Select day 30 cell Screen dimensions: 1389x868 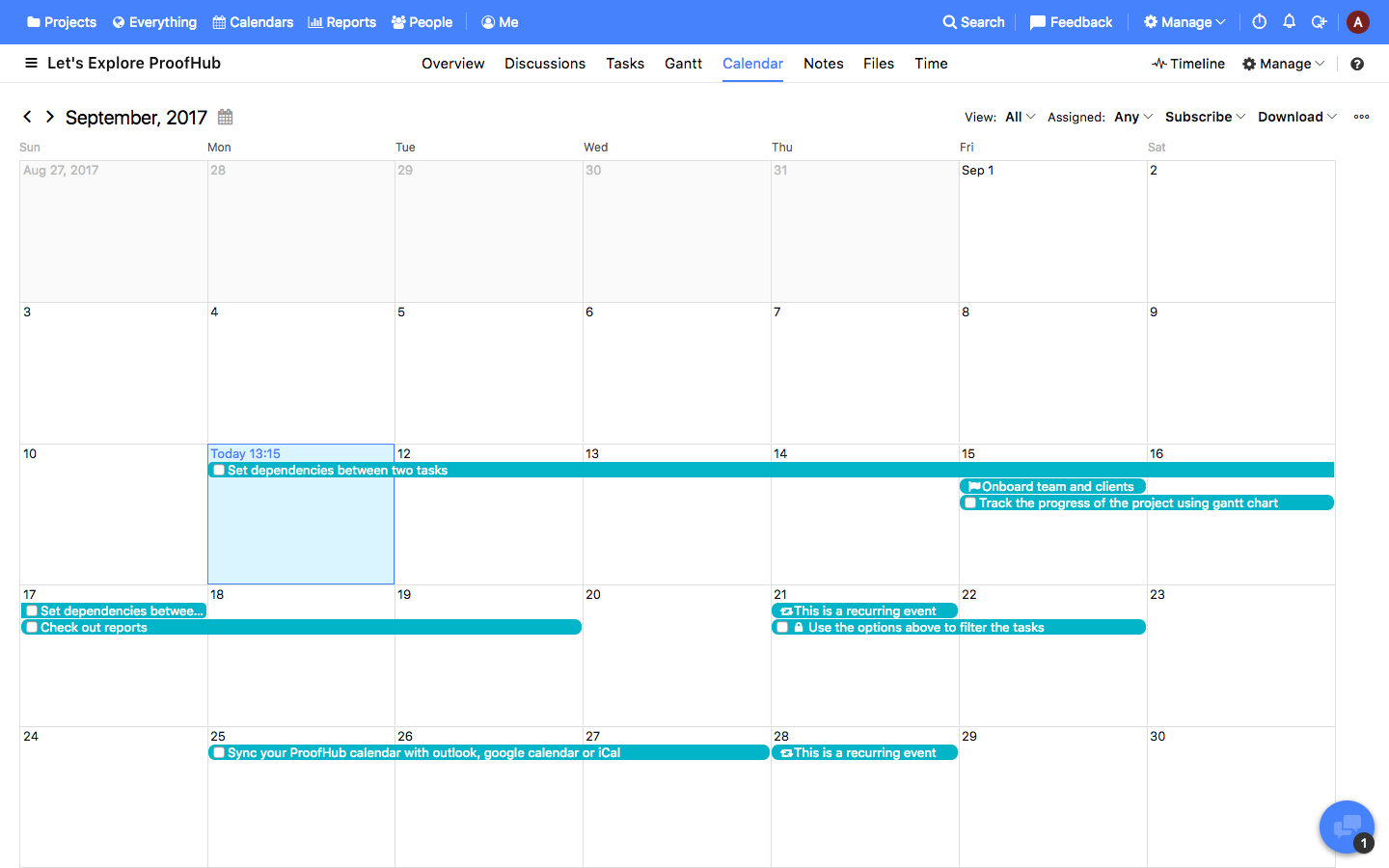[x=1240, y=798]
